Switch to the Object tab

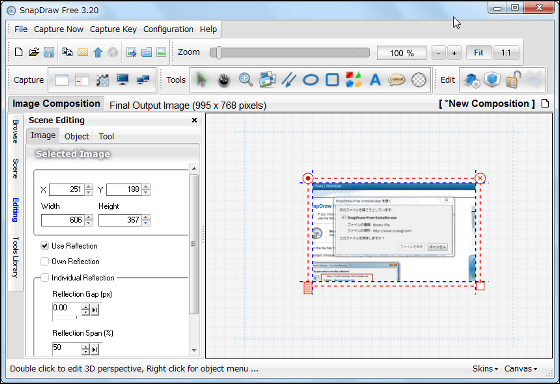[x=76, y=136]
